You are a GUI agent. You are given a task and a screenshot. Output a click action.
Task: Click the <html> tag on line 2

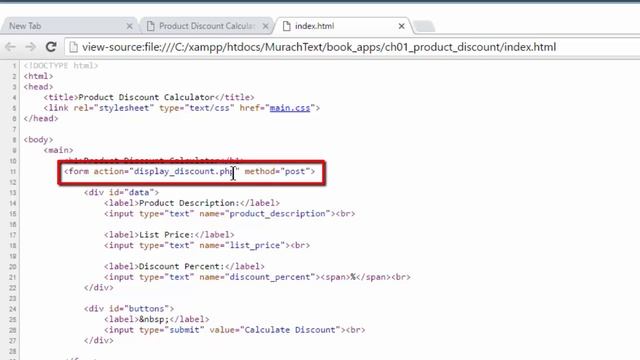38,76
